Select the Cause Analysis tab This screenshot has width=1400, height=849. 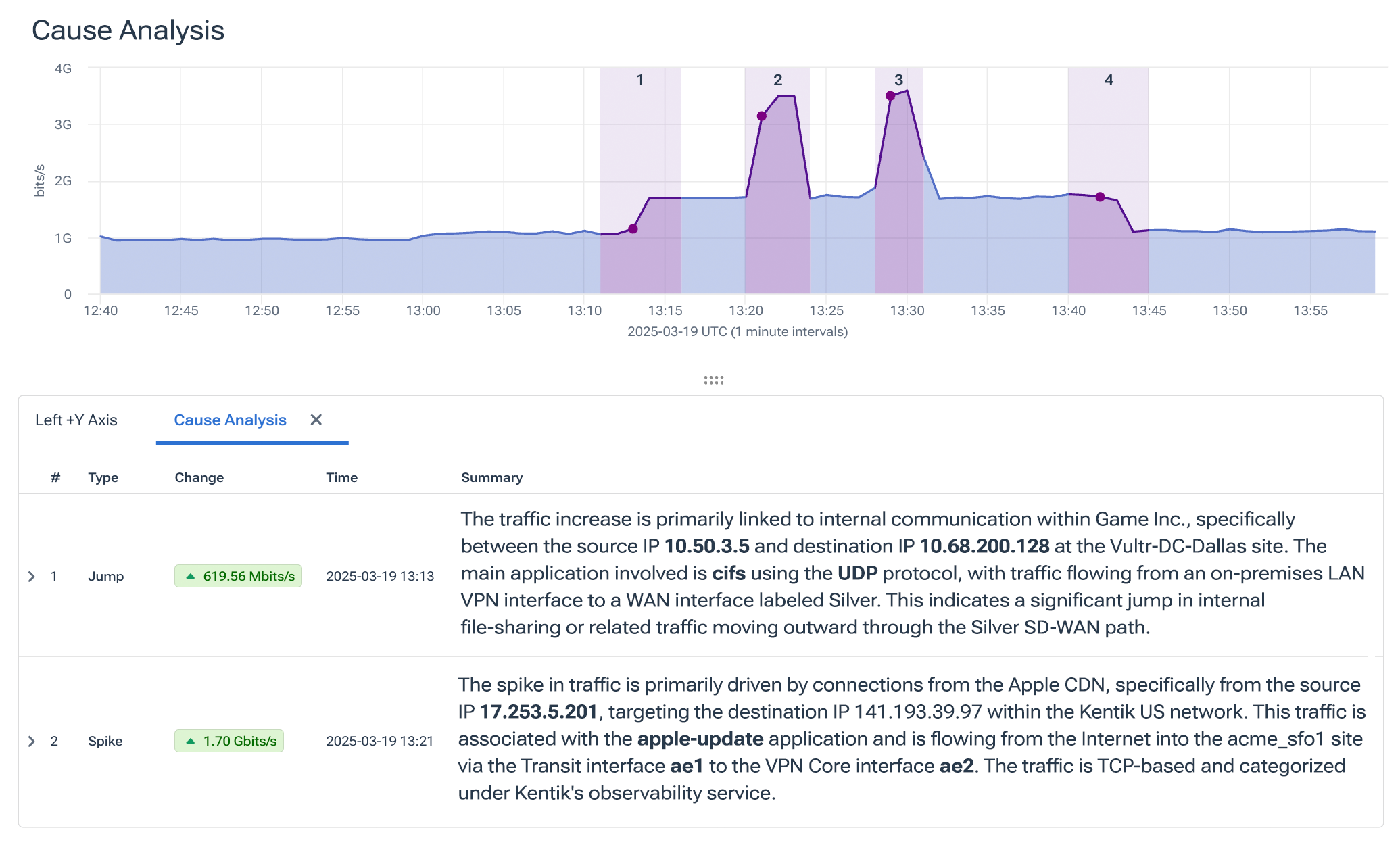click(x=229, y=420)
